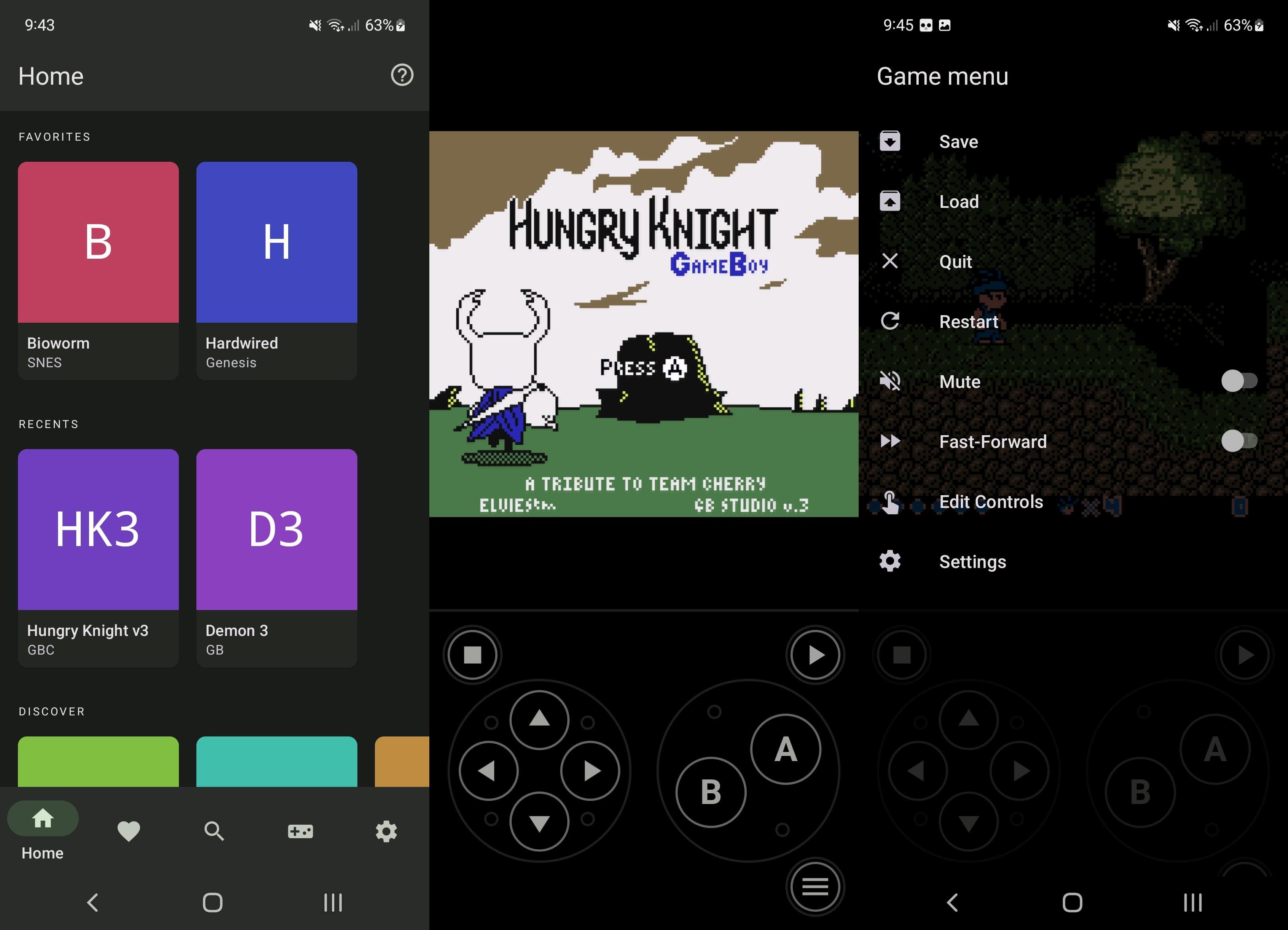Image resolution: width=1288 pixels, height=930 pixels.
Task: Open settings gear in bottom navigation
Action: 386,831
